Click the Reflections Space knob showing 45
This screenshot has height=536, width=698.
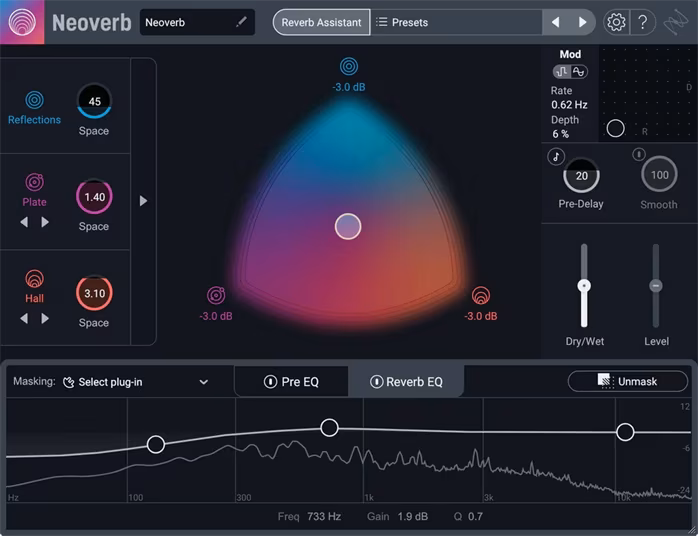94,101
